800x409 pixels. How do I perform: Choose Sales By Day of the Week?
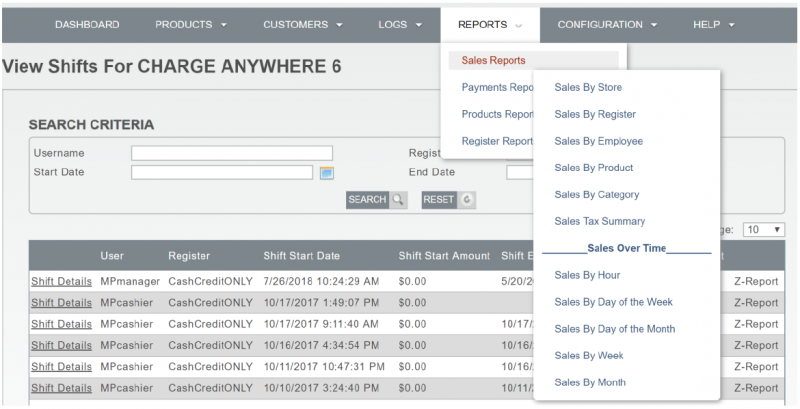point(613,302)
